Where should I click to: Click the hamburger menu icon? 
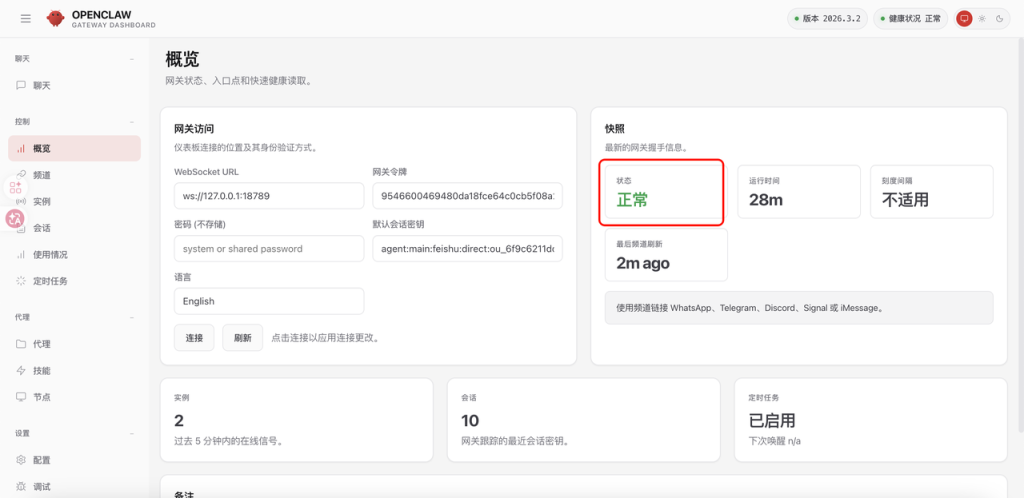(x=26, y=18)
